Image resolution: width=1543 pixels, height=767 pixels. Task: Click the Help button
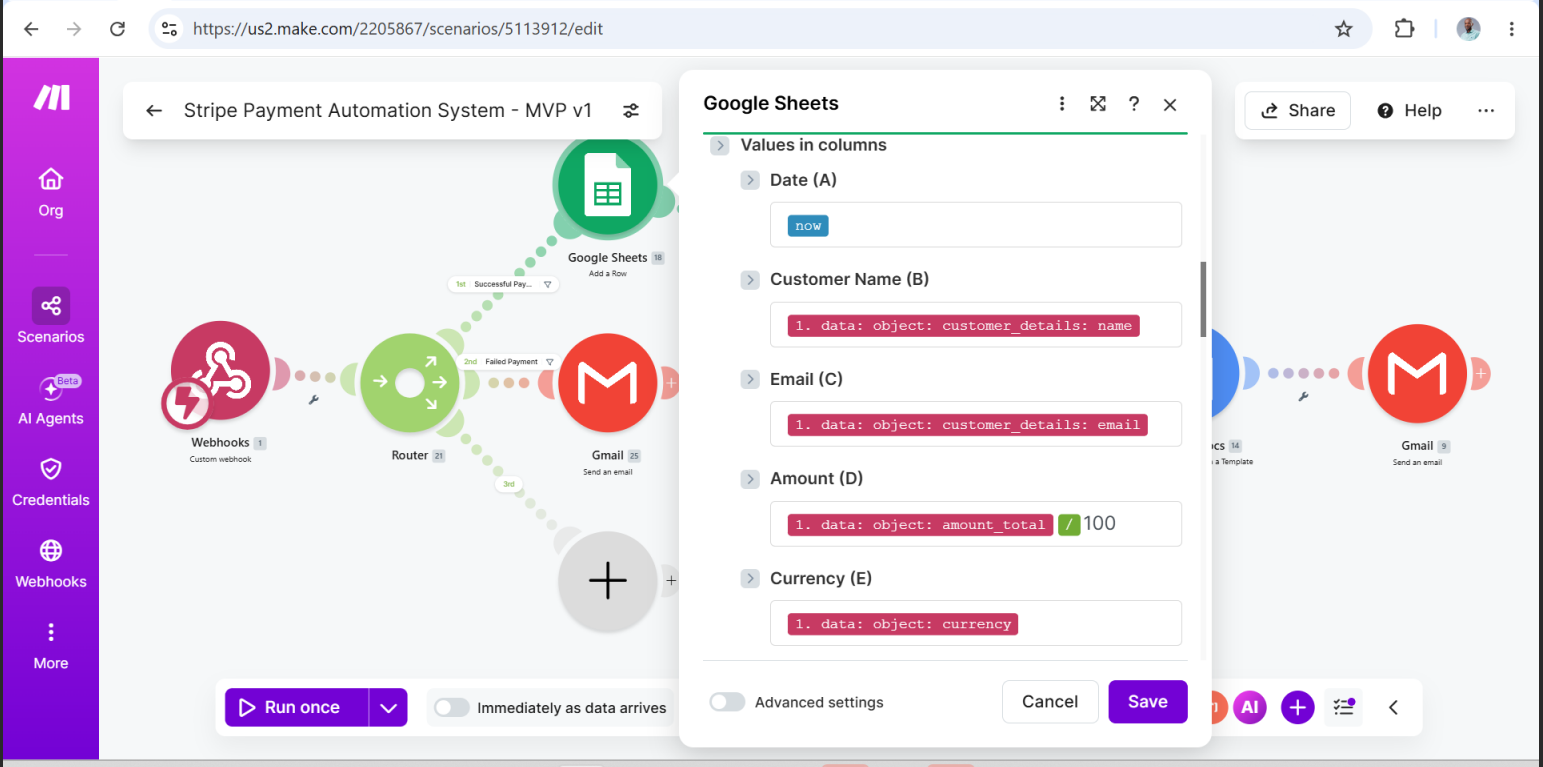[1409, 110]
